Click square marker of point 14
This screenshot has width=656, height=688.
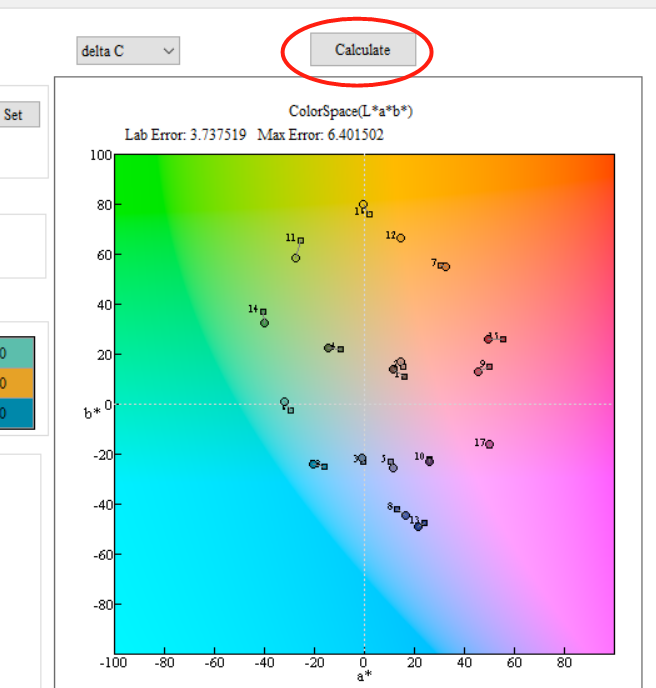click(x=263, y=312)
